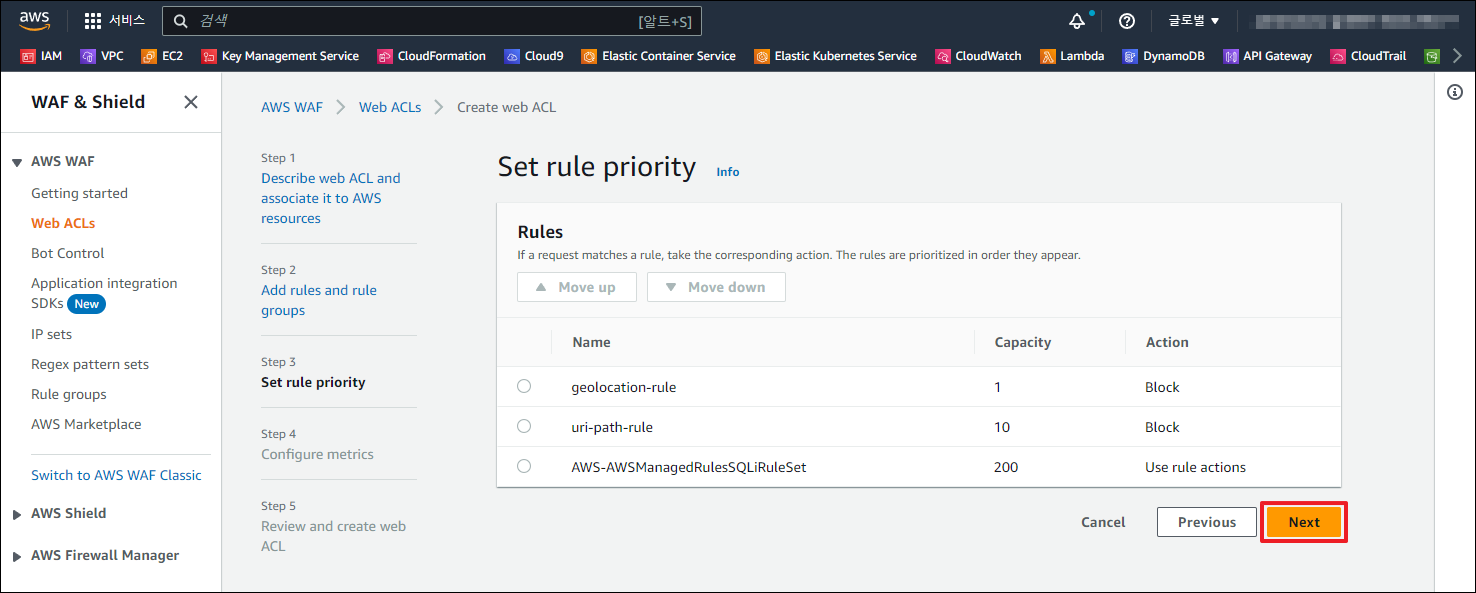The height and width of the screenshot is (593, 1476).
Task: Expand the AWS Shield section
Action: (x=17, y=514)
